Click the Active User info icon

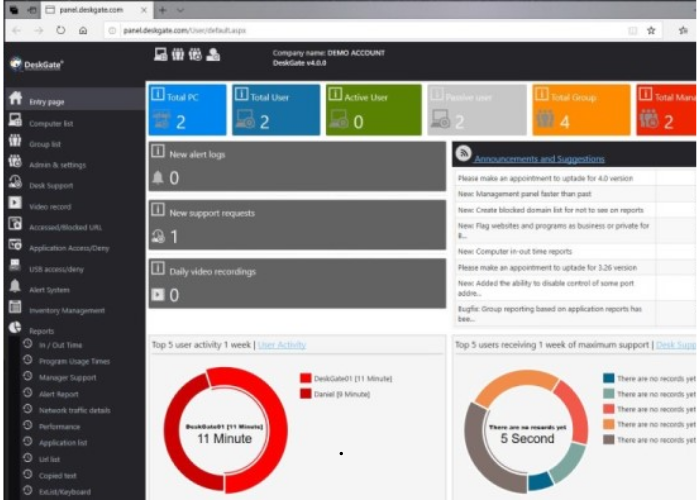(x=335, y=94)
